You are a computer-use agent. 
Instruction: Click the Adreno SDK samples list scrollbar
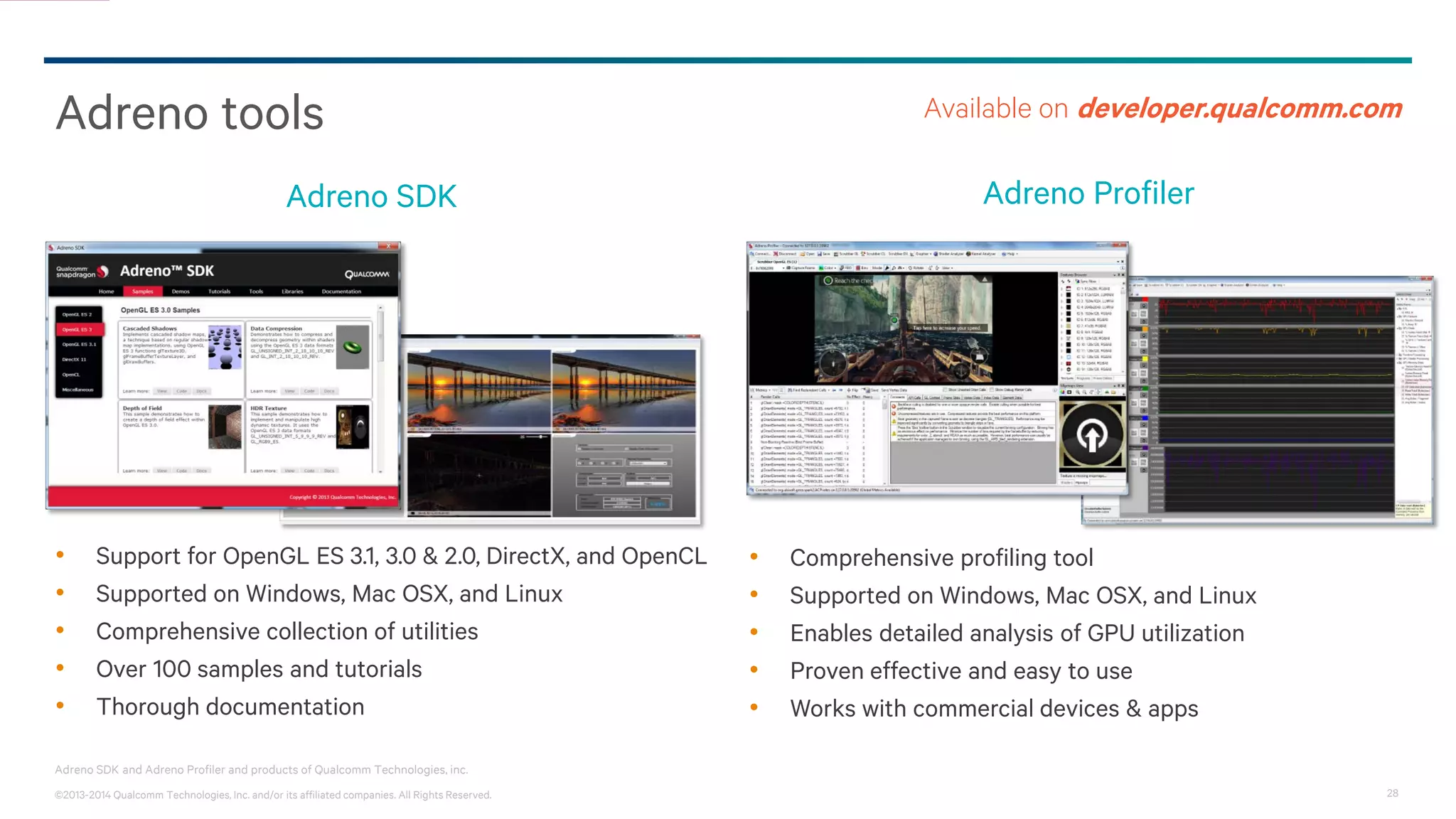(380, 336)
